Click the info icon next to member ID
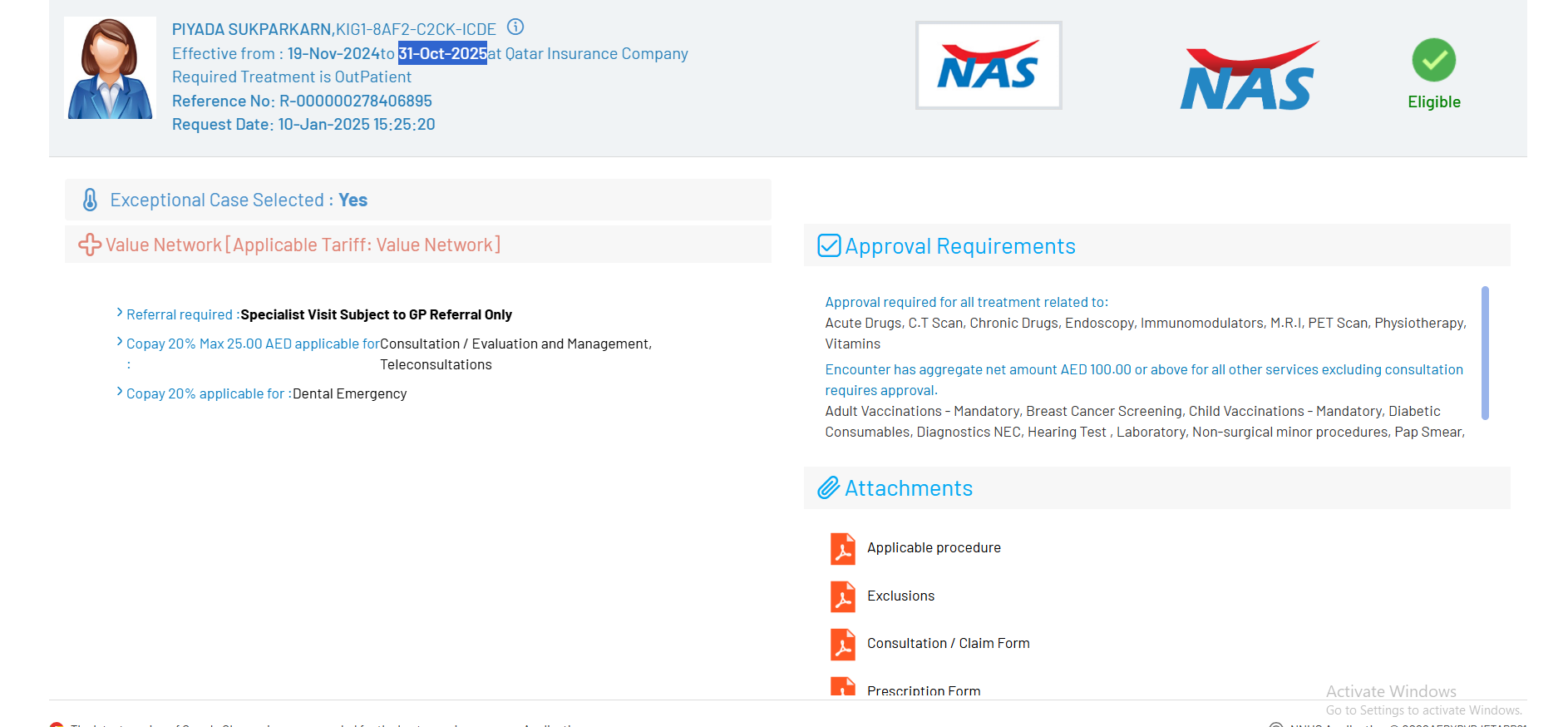 [515, 27]
